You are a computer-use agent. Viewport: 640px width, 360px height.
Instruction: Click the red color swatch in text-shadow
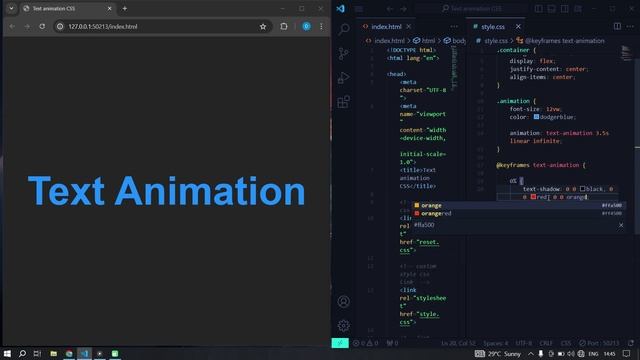pyautogui.click(x=533, y=197)
